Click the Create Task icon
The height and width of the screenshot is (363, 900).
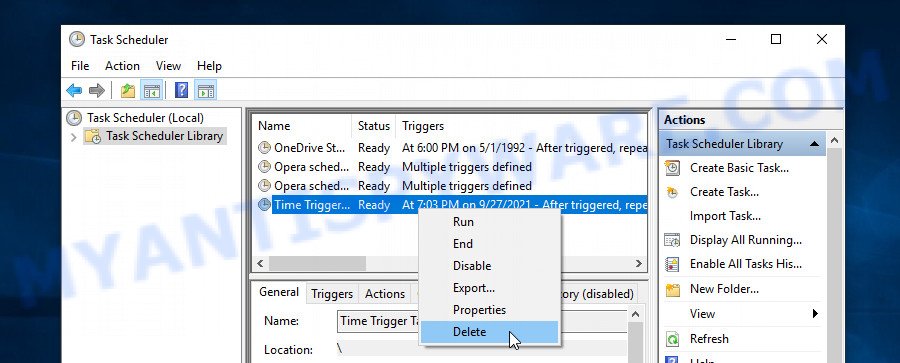click(x=672, y=192)
